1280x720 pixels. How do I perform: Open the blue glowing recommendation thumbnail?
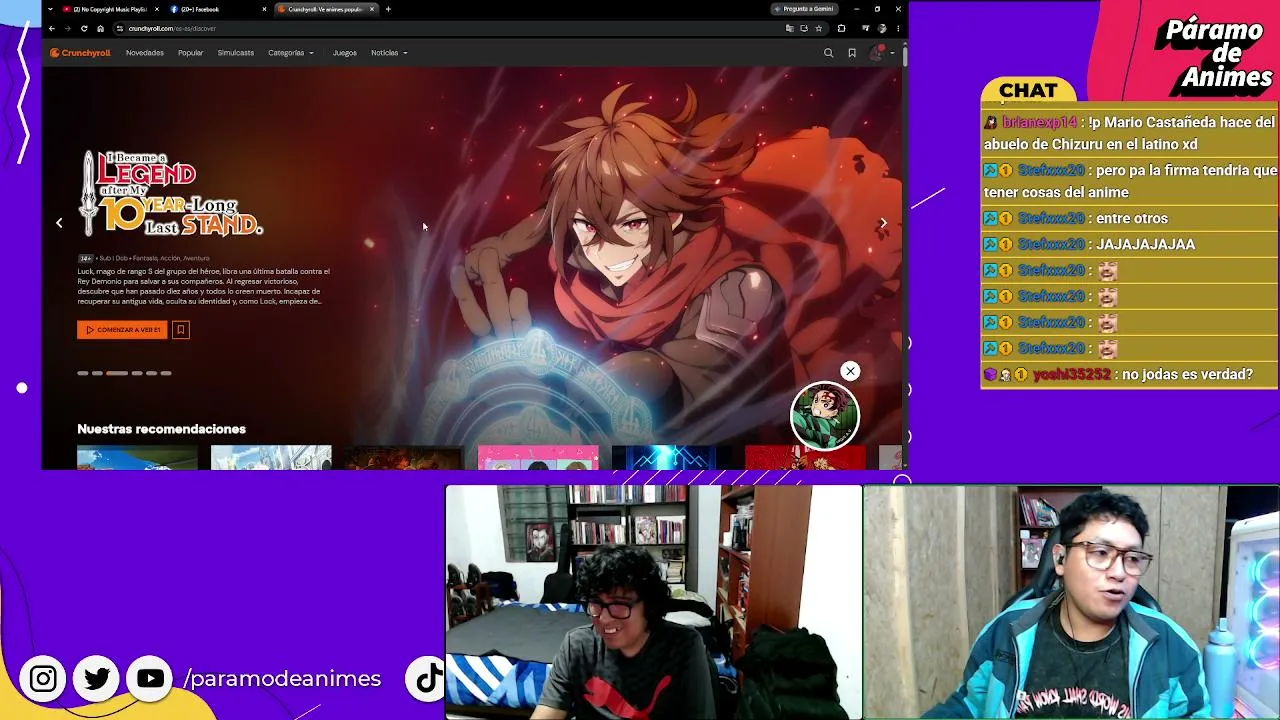(671, 457)
